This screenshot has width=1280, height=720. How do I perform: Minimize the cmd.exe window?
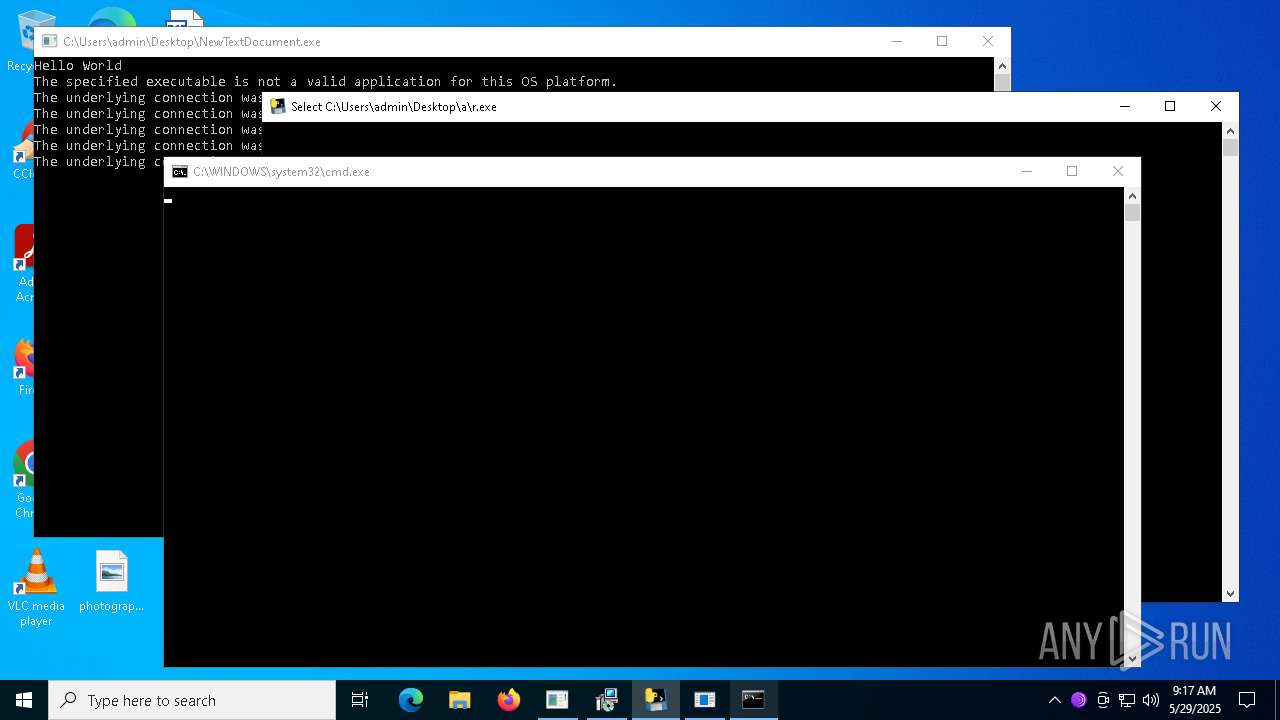[1026, 172]
